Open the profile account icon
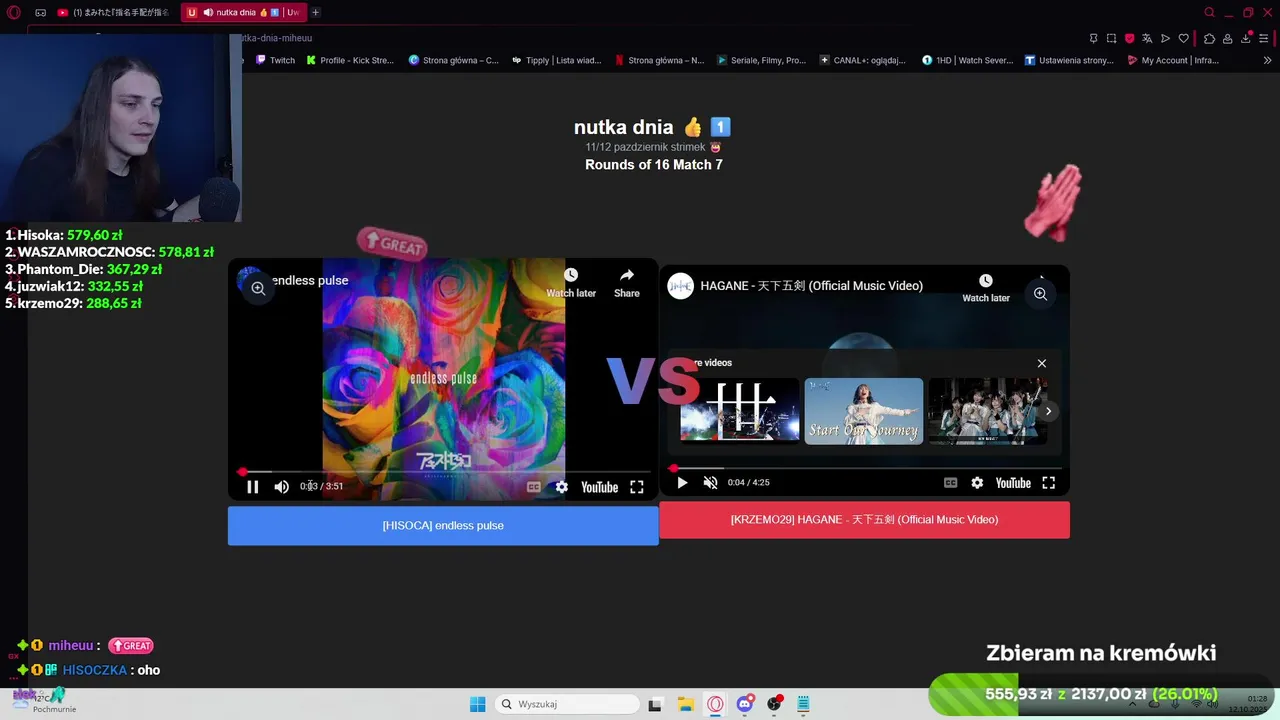This screenshot has width=1280, height=720. (x=1228, y=38)
